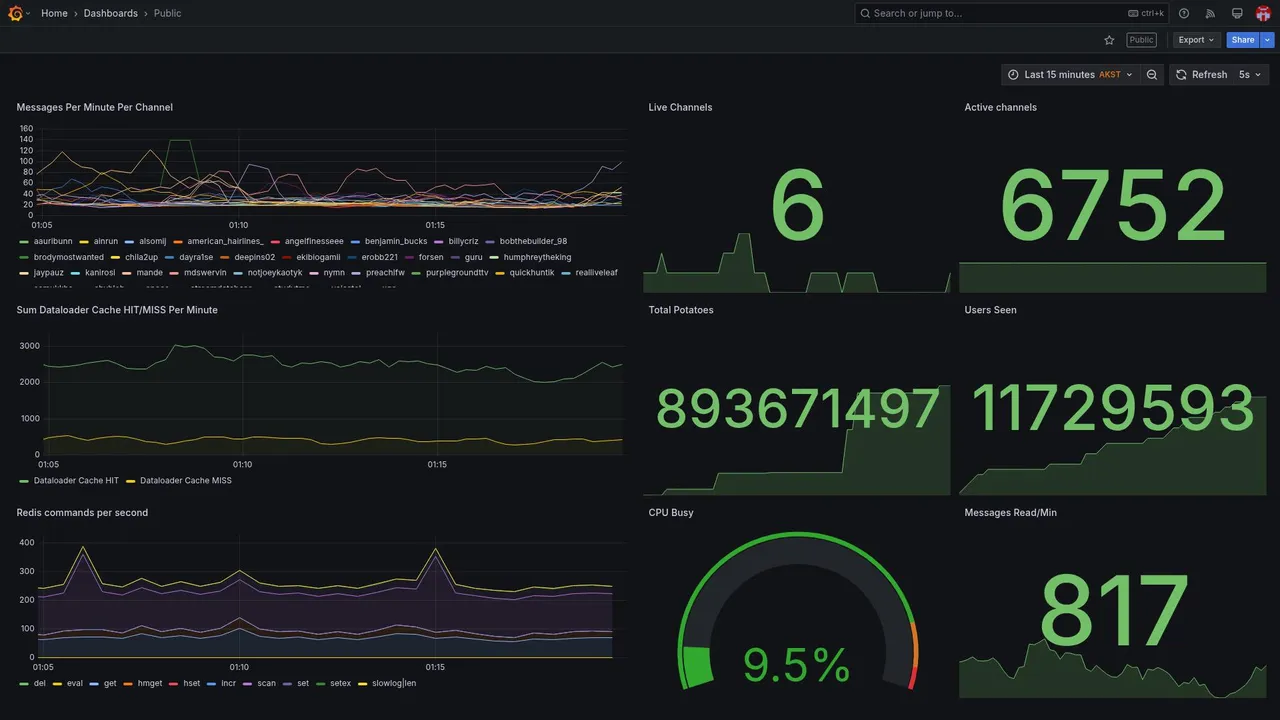This screenshot has height=720, width=1280.
Task: Toggle ainrun series in legend
Action: (106, 241)
